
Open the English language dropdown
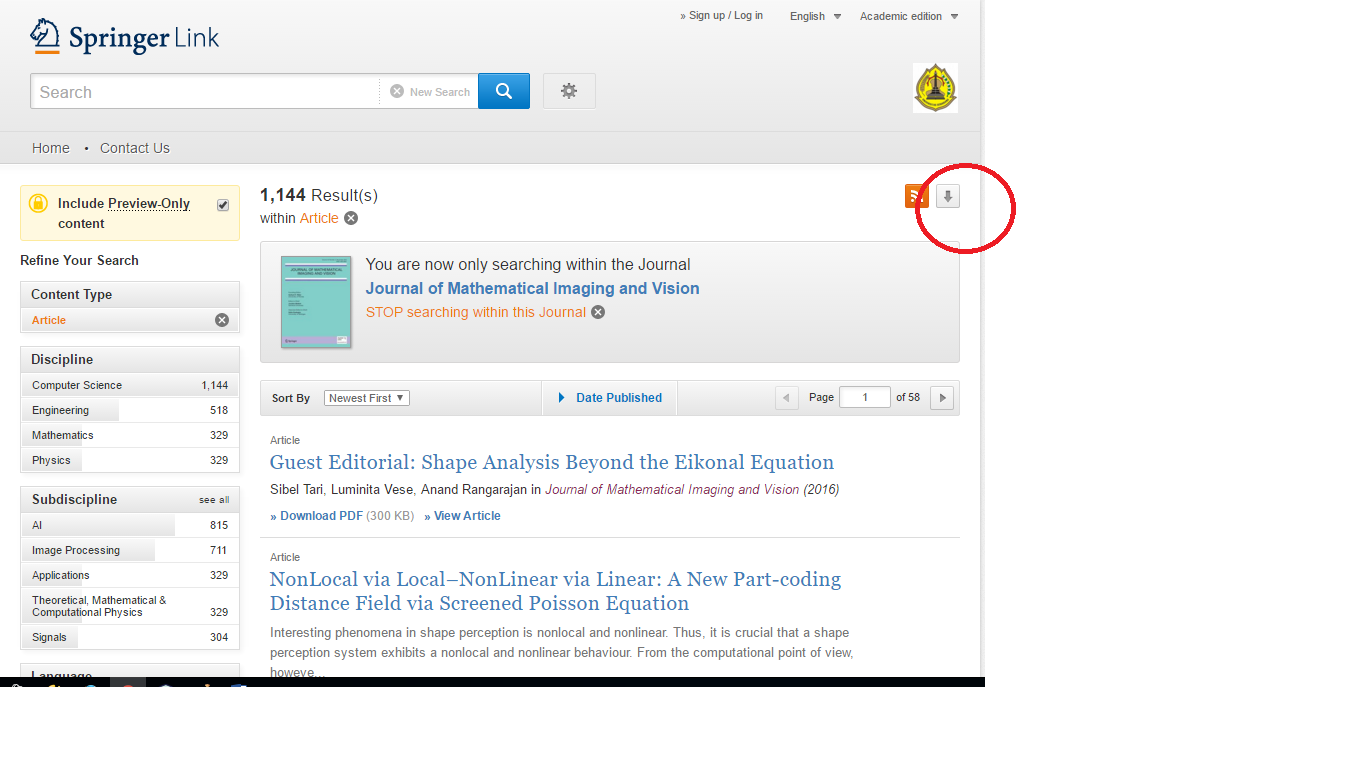pos(814,15)
